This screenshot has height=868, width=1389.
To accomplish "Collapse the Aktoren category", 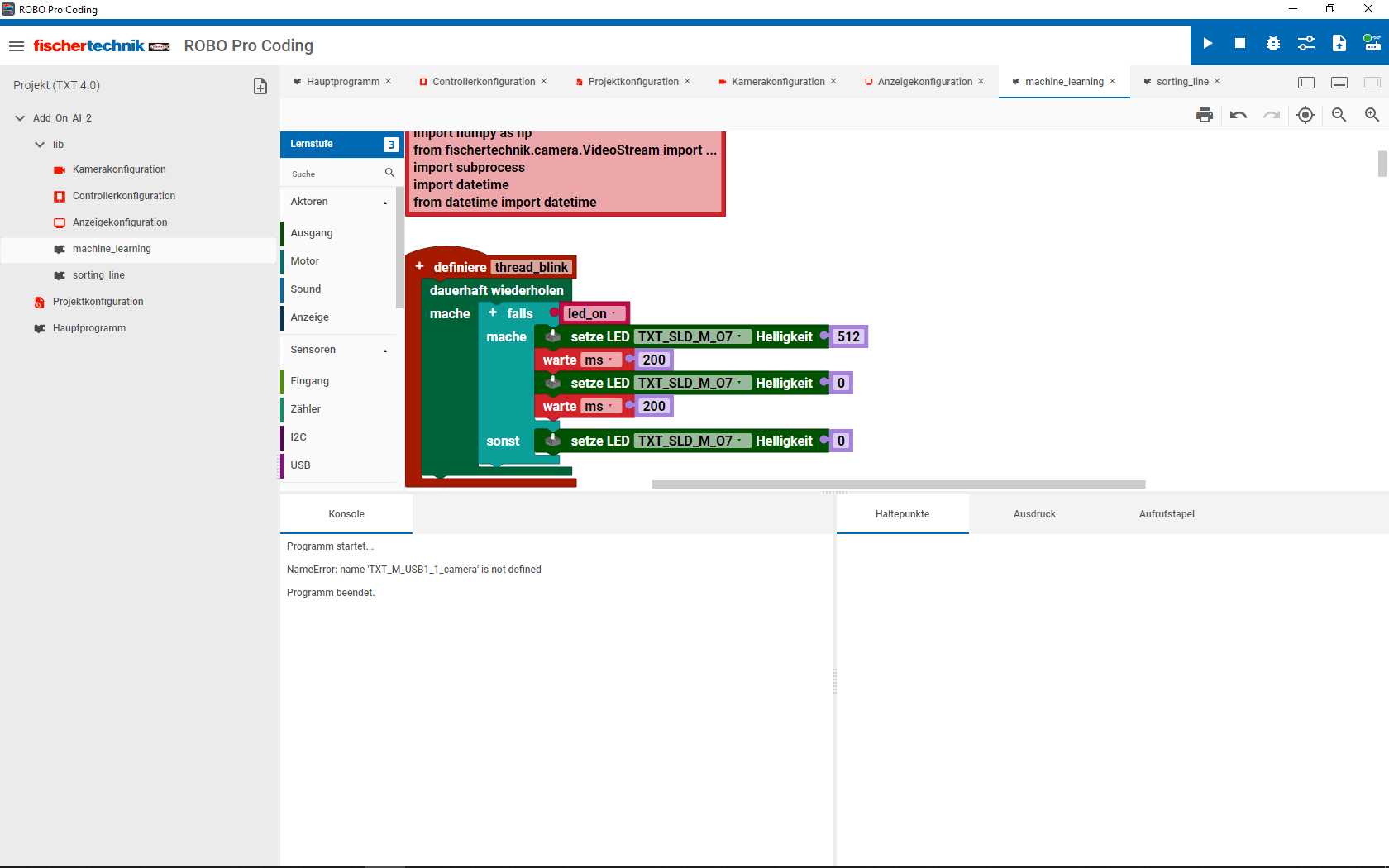I will [x=385, y=203].
